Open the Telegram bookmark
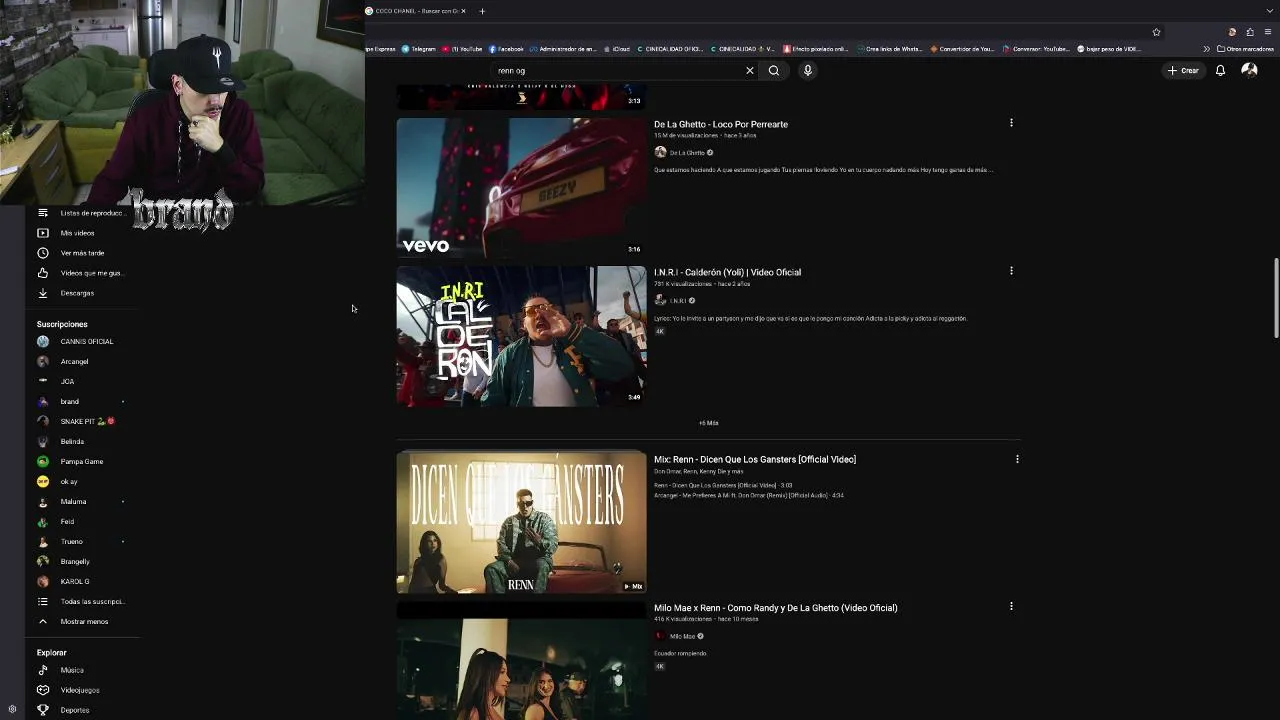 [x=419, y=49]
